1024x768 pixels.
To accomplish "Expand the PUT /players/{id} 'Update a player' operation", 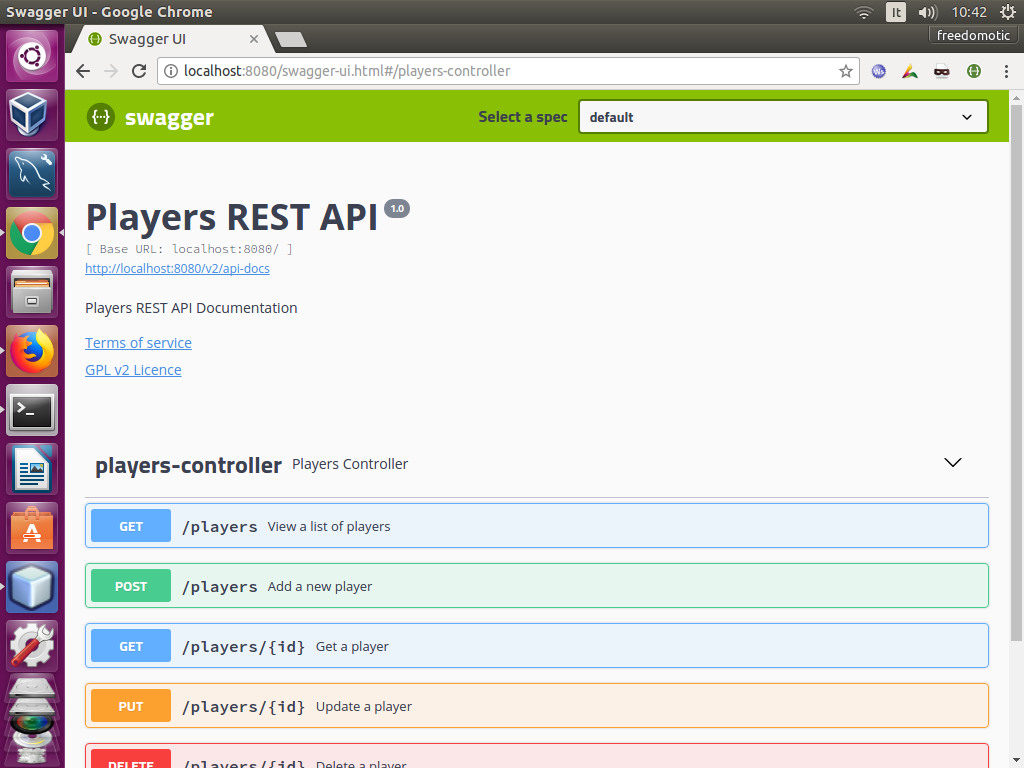I will (x=537, y=706).
